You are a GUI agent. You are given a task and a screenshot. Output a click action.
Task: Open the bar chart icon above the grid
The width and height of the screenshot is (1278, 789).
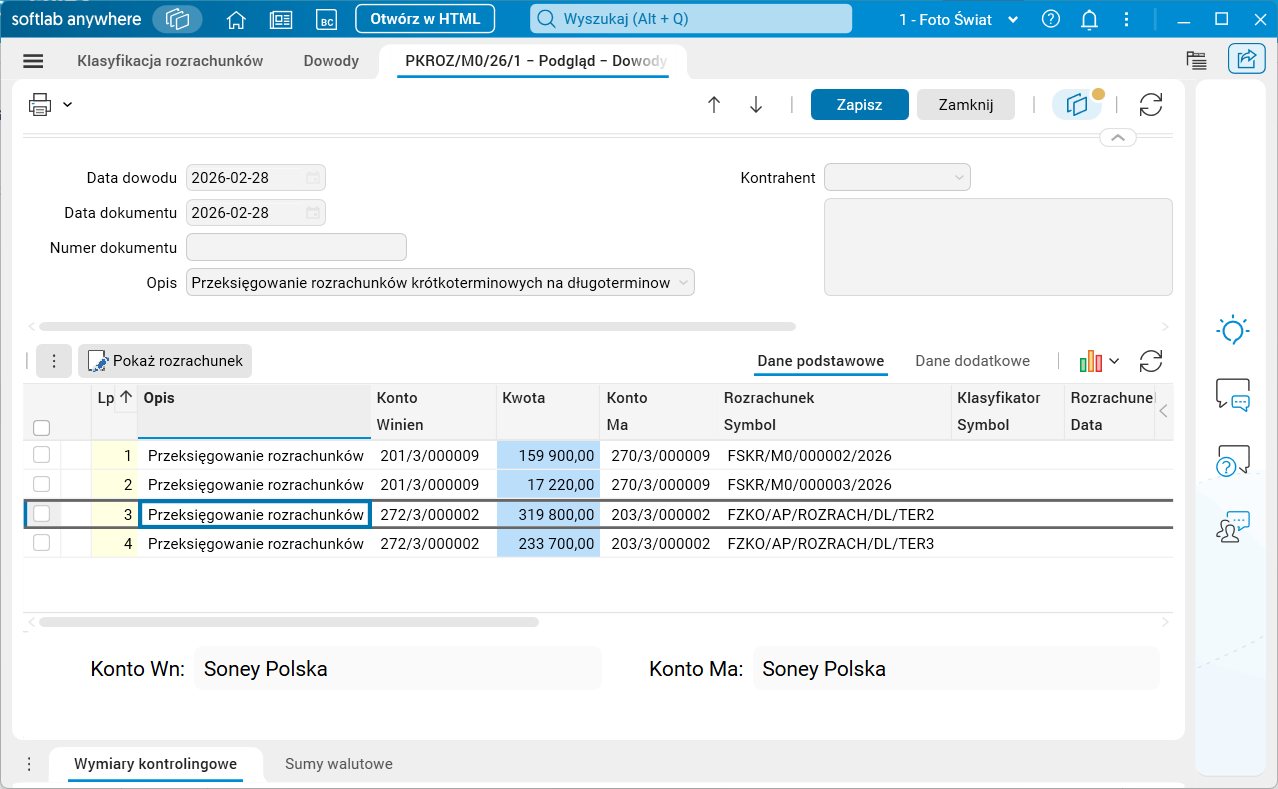coord(1090,361)
